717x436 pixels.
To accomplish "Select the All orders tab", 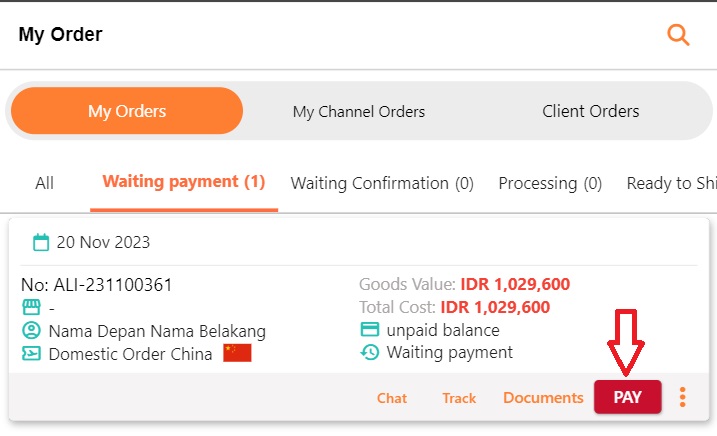I will click(x=44, y=183).
